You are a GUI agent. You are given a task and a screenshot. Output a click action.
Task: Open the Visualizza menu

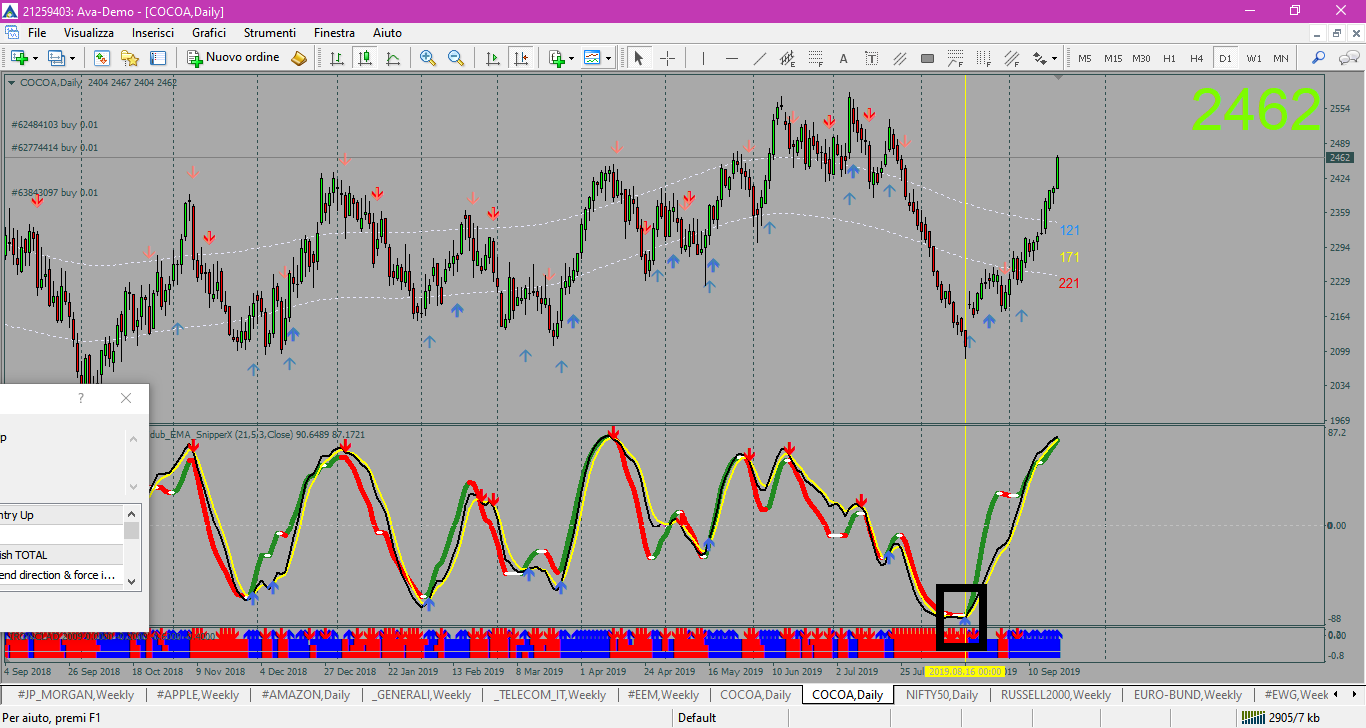(89, 33)
